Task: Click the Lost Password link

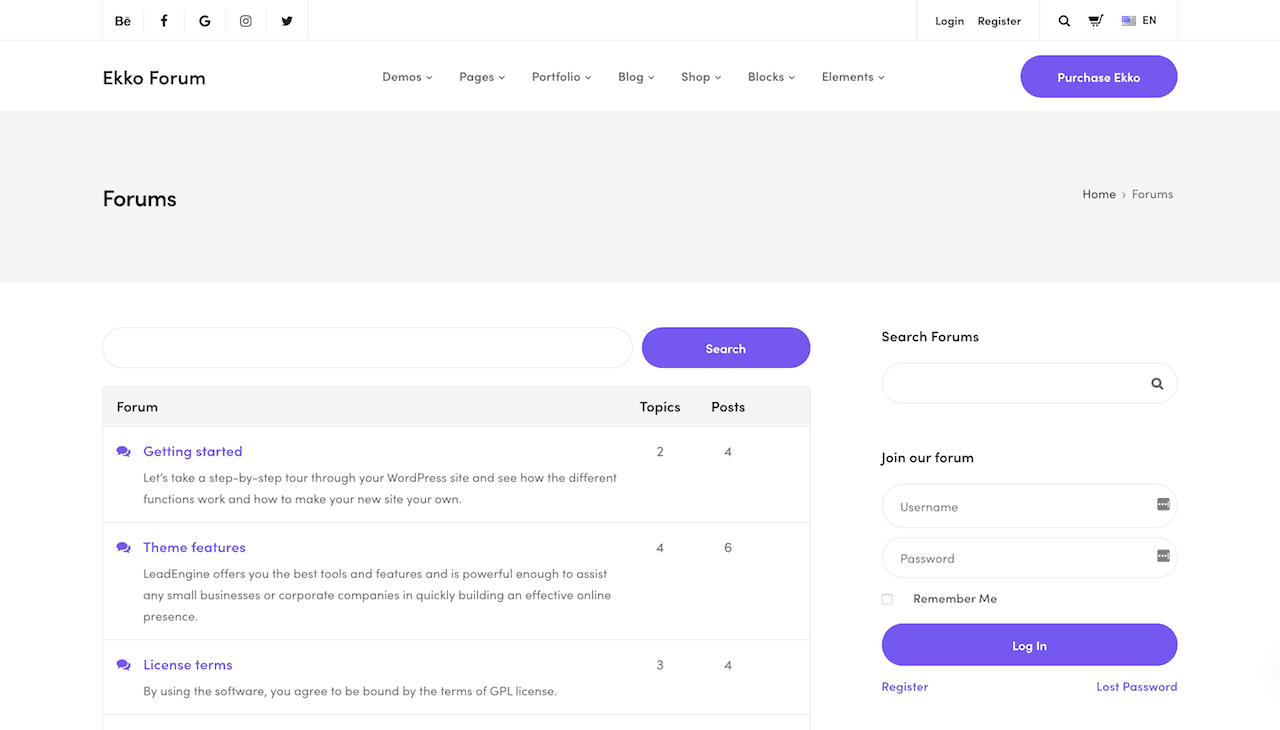Action: 1136,687
